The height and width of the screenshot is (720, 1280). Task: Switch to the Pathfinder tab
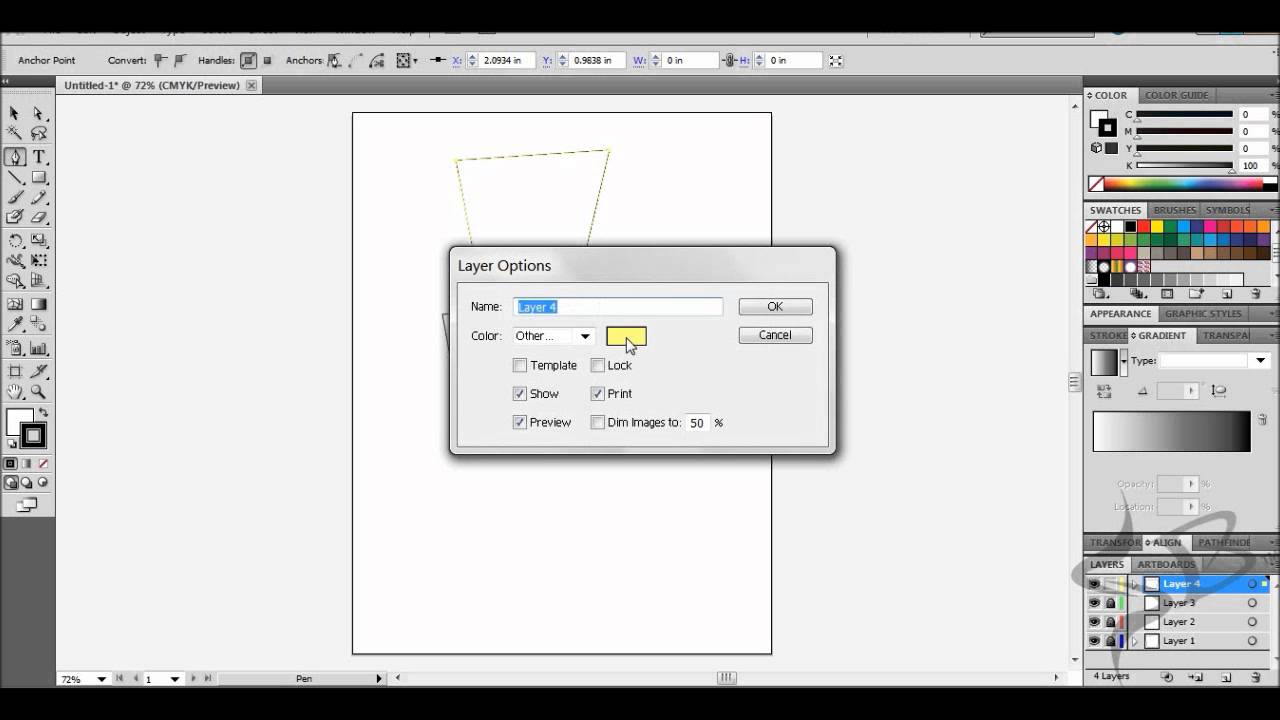coord(1223,543)
